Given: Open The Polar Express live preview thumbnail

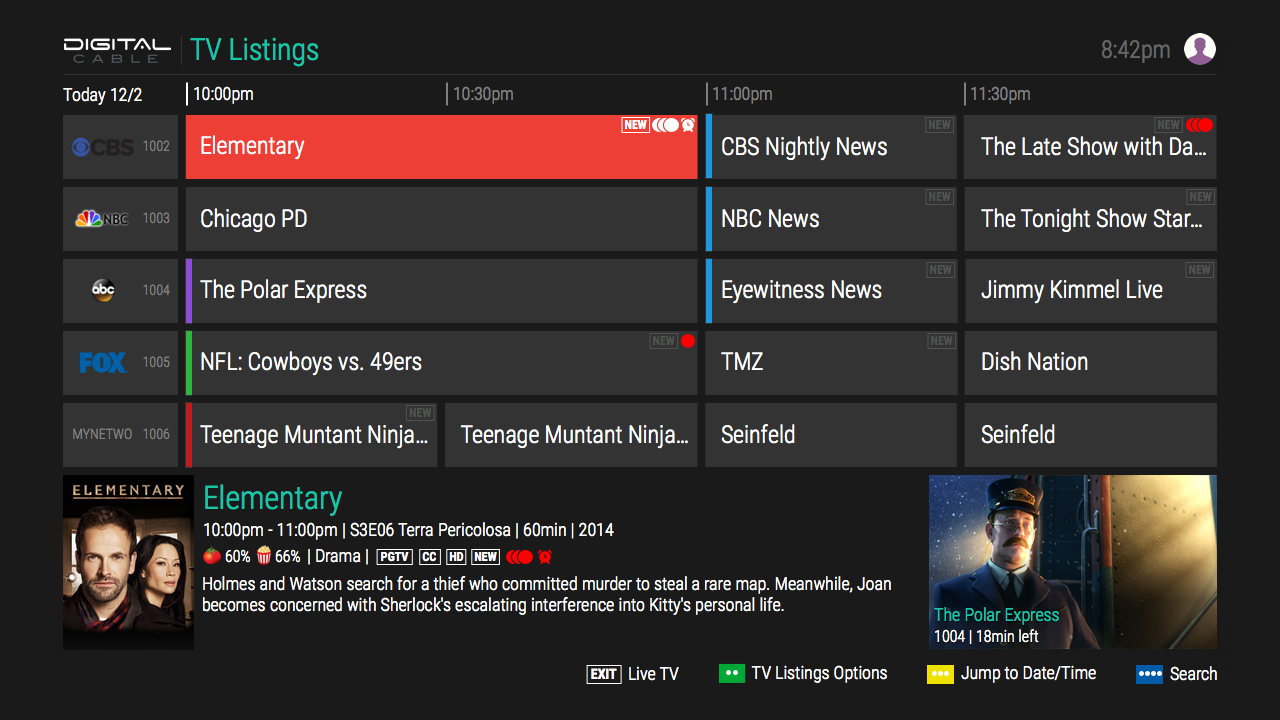Looking at the screenshot, I should click(x=1072, y=561).
